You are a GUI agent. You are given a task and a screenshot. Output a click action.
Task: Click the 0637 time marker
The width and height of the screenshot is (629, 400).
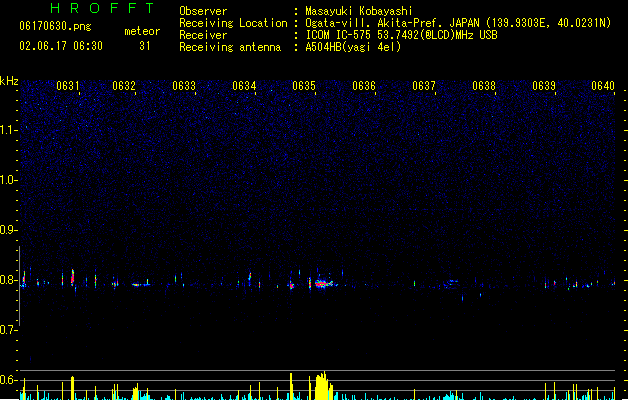(424, 86)
